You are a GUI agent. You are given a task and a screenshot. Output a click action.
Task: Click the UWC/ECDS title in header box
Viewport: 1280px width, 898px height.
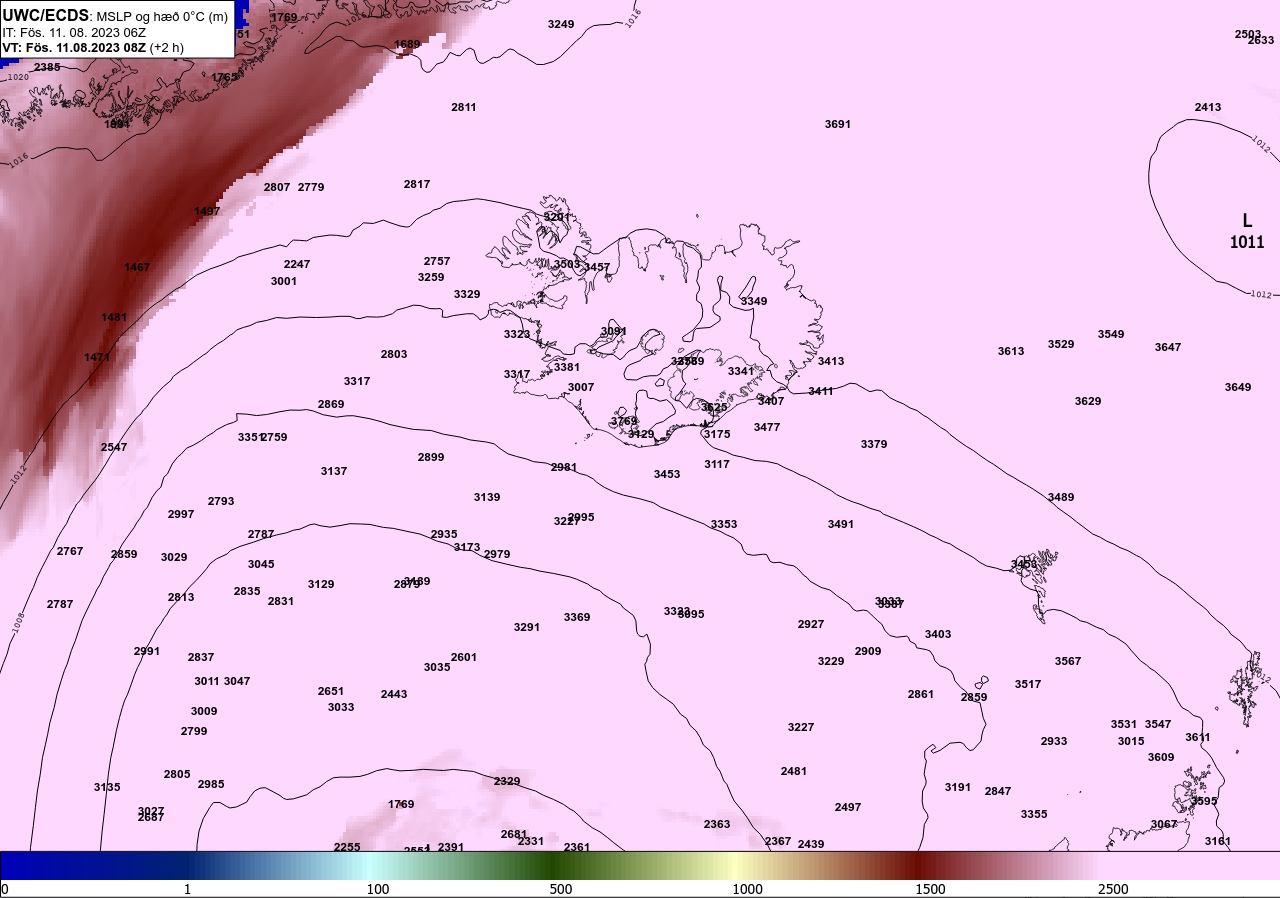point(46,15)
